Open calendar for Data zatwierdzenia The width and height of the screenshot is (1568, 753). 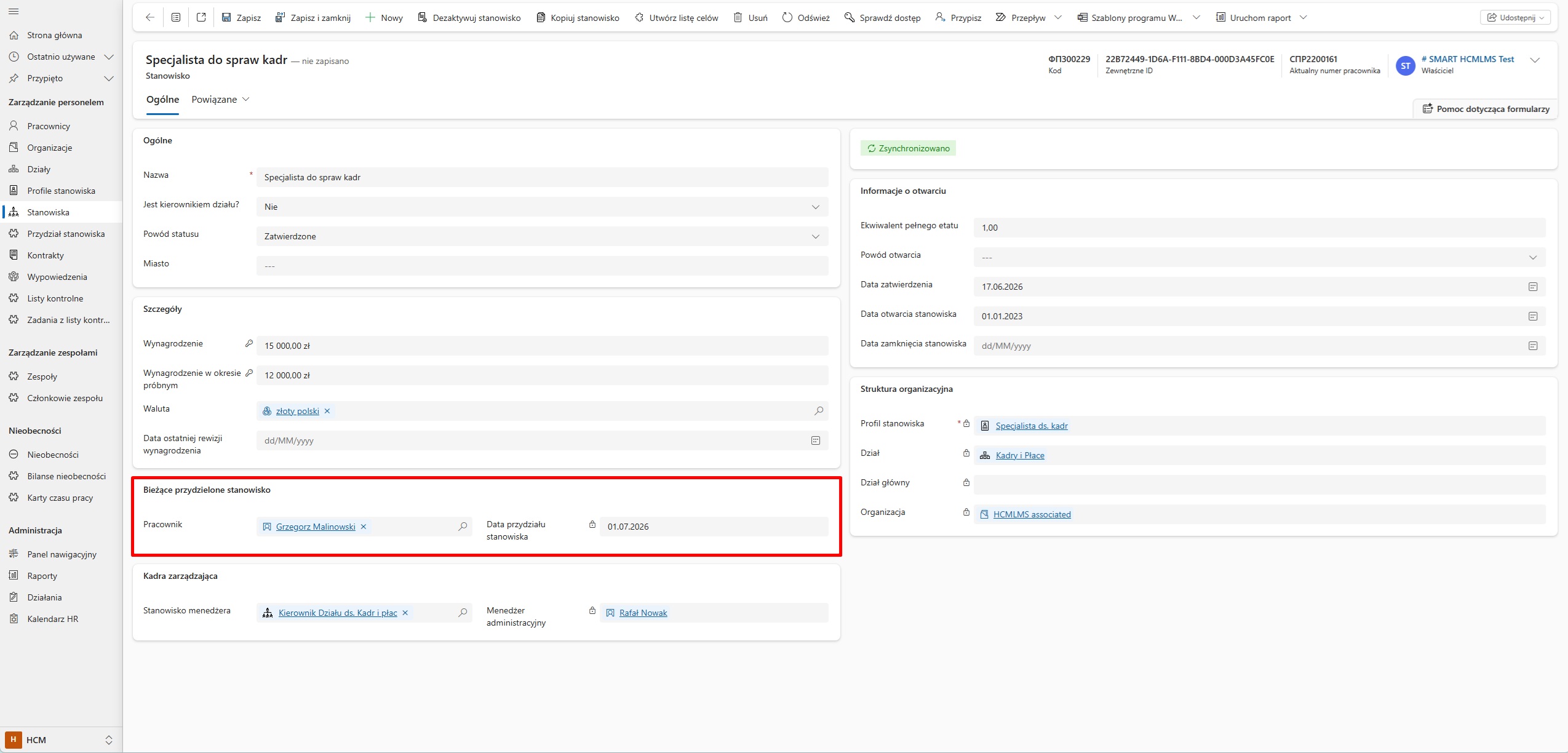click(1533, 287)
